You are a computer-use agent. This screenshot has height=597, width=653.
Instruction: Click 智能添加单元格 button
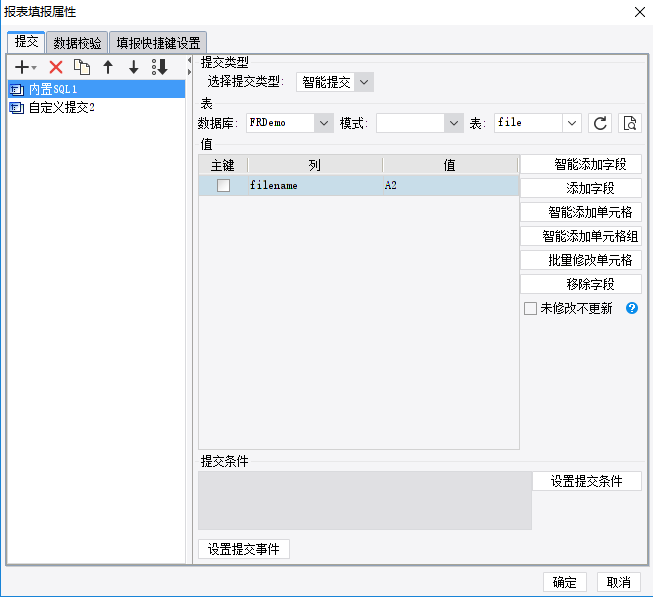pyautogui.click(x=581, y=212)
